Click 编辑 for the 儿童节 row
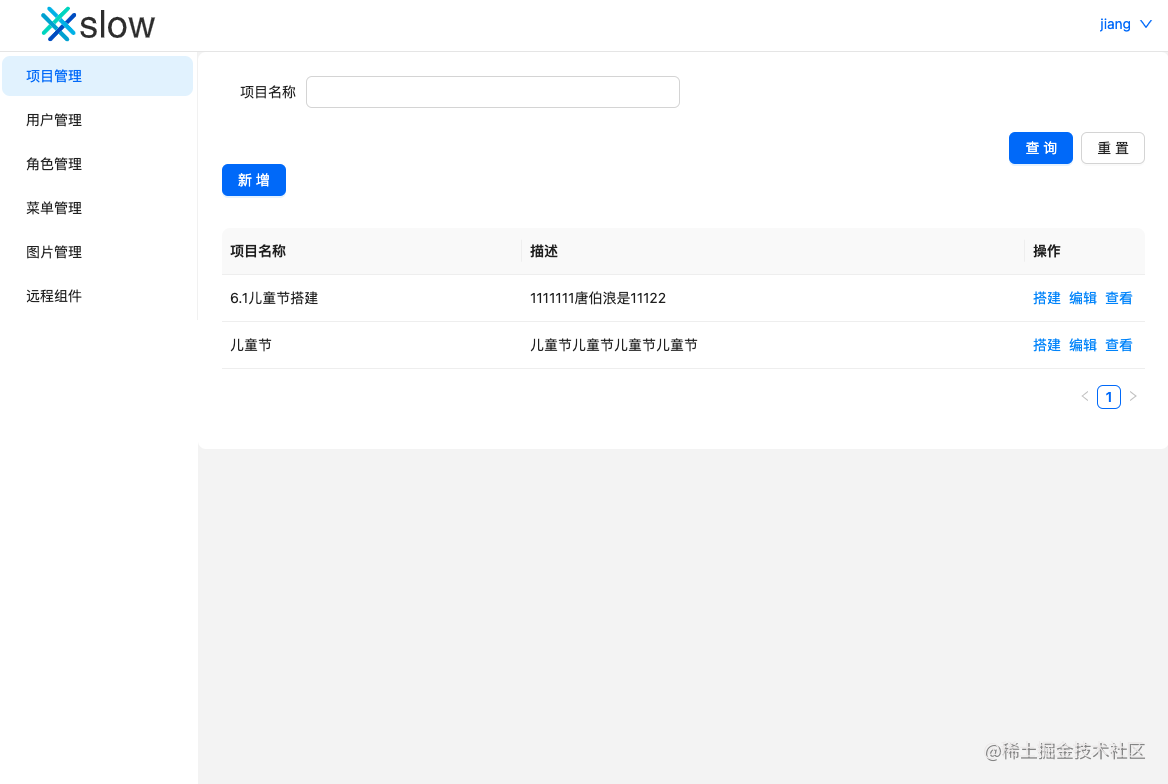The height and width of the screenshot is (784, 1168). click(1082, 345)
